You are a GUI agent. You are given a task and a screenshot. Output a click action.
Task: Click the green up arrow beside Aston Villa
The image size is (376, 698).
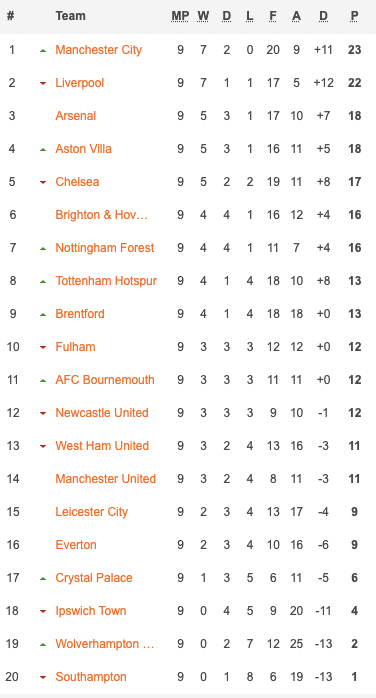(43, 150)
